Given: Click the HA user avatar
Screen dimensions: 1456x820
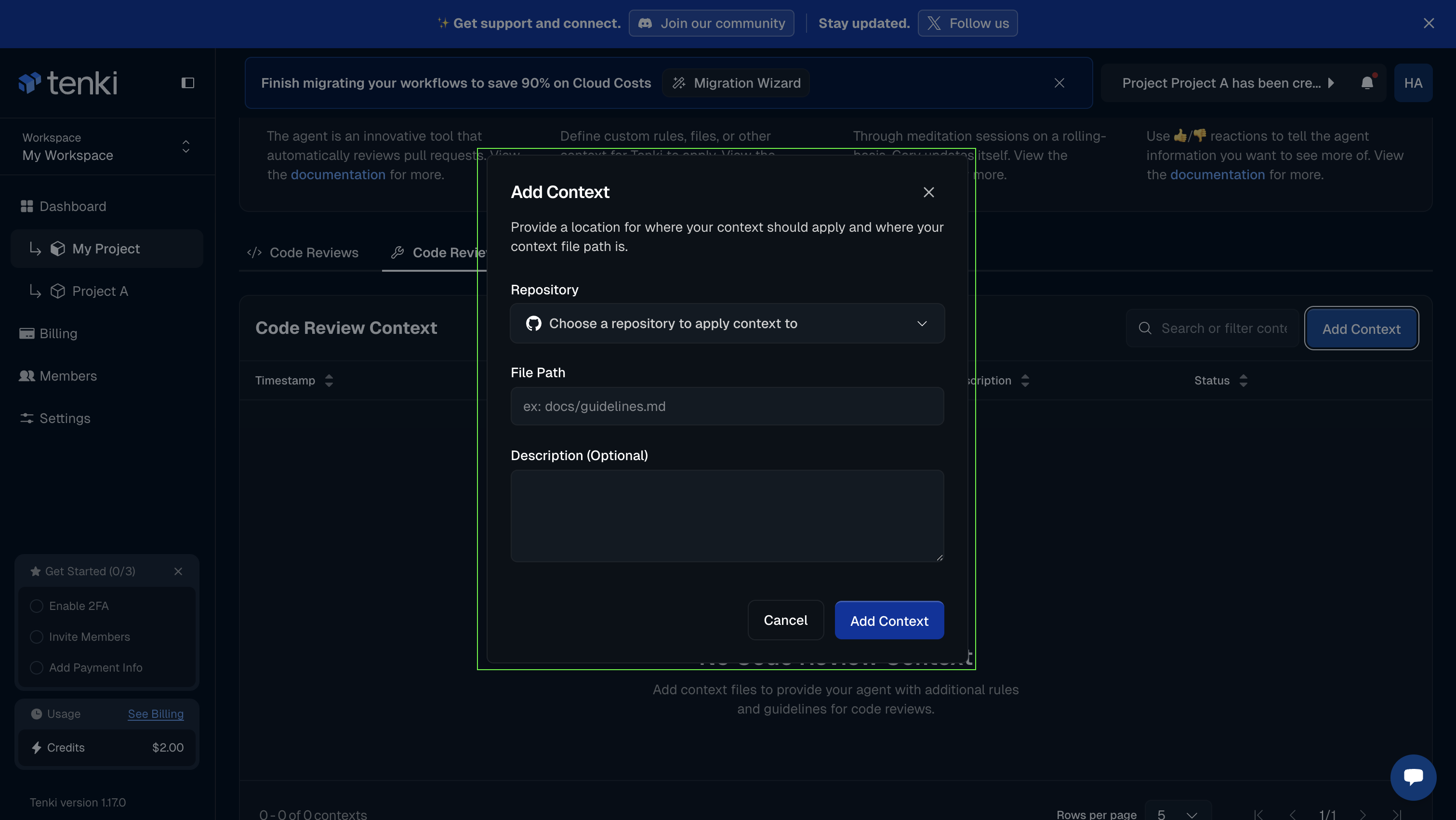Looking at the screenshot, I should 1413,83.
